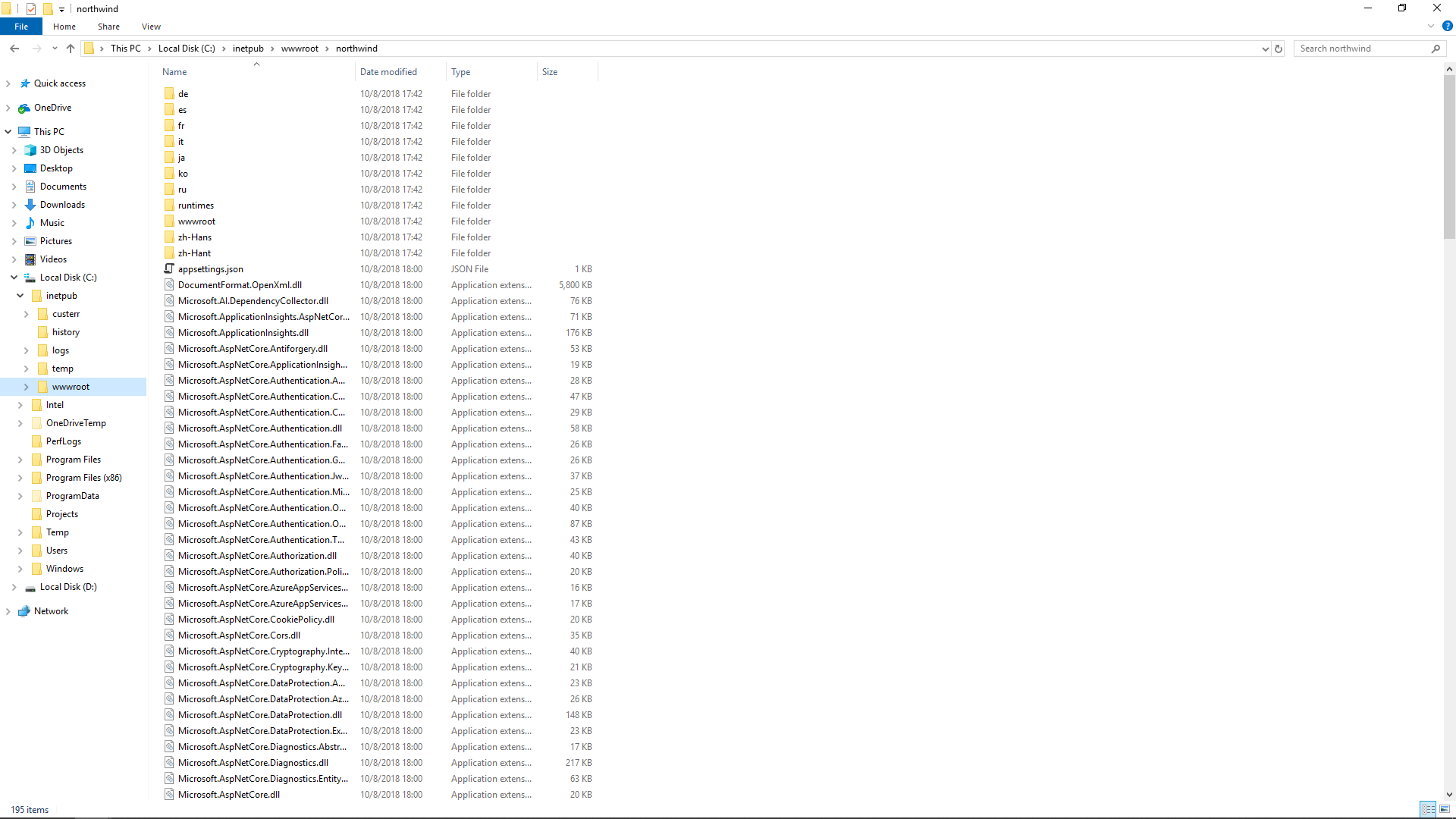Viewport: 1456px width, 819px height.
Task: Navigate to wwwroot in the breadcrumb path
Action: 300,49
